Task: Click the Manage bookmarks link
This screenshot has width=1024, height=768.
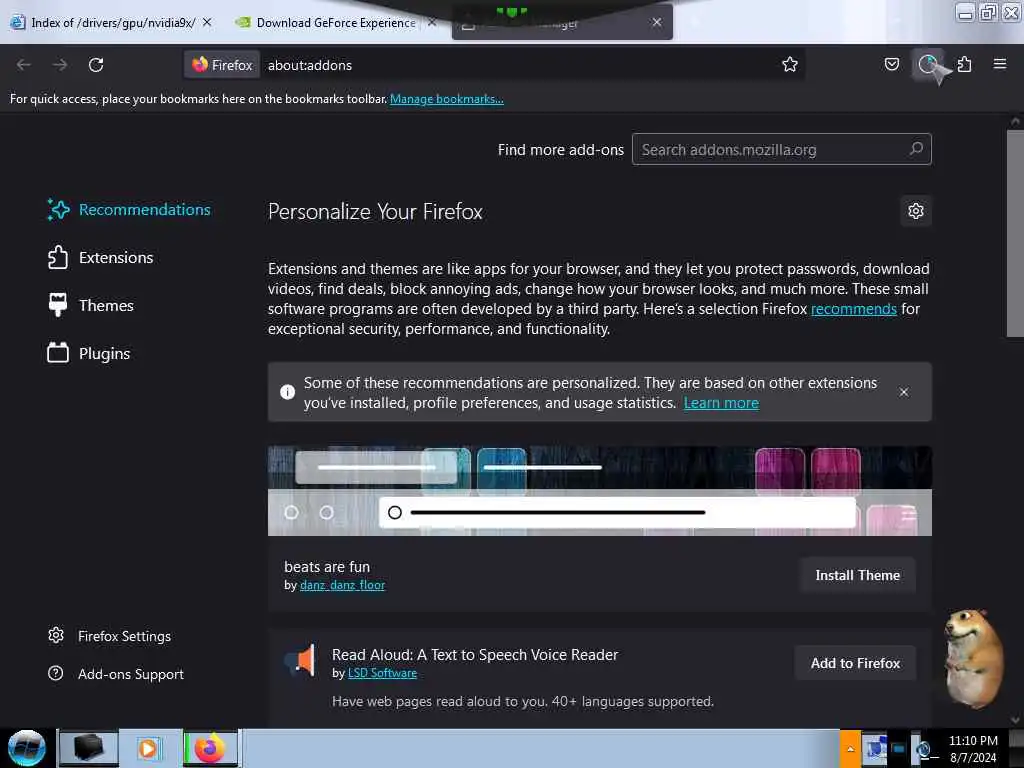Action: 447,99
